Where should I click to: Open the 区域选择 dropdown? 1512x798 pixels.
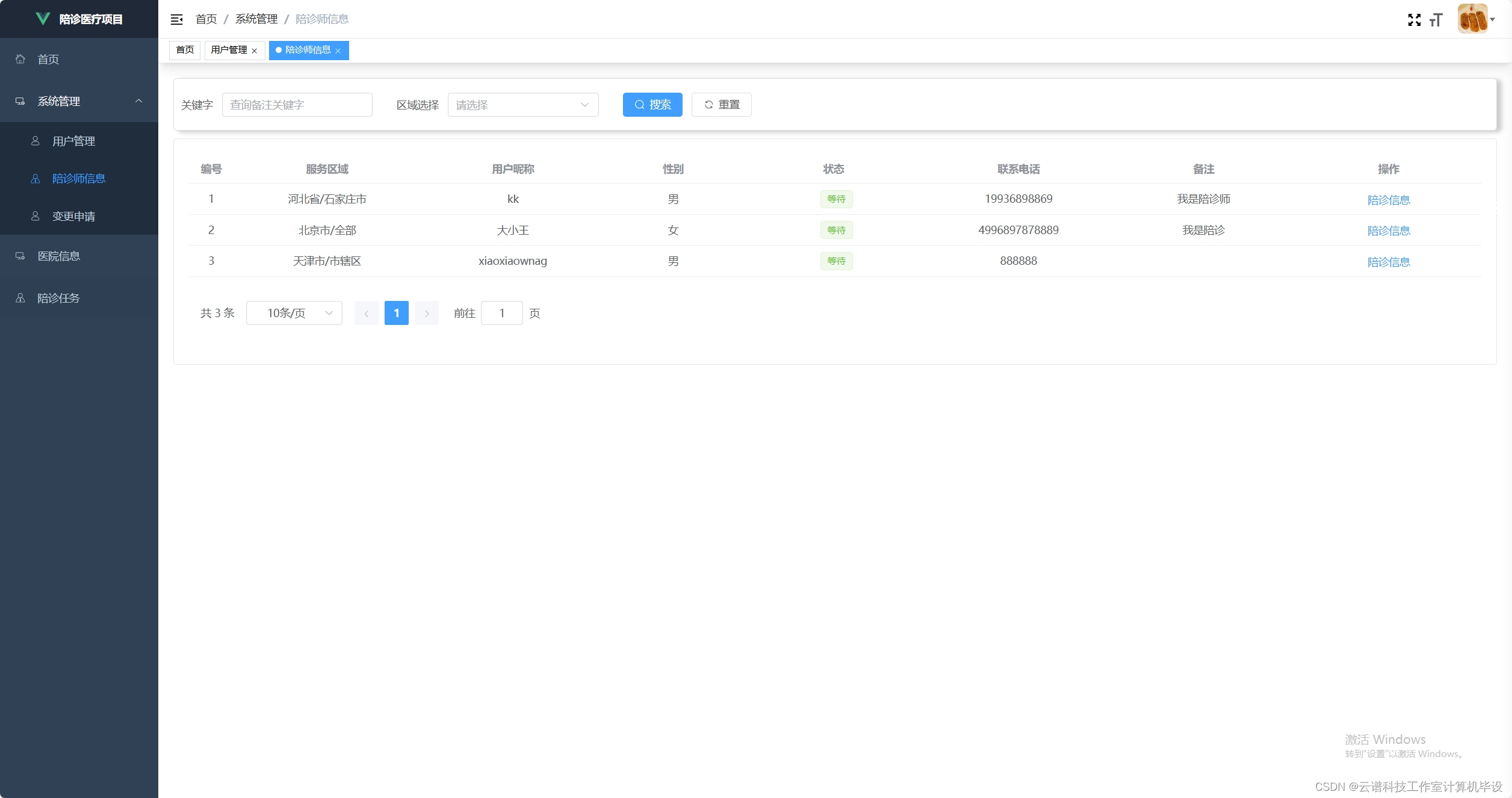pos(522,105)
